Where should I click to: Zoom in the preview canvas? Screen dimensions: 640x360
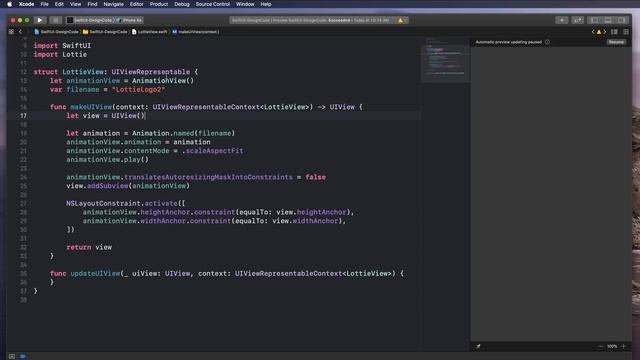(x=623, y=347)
